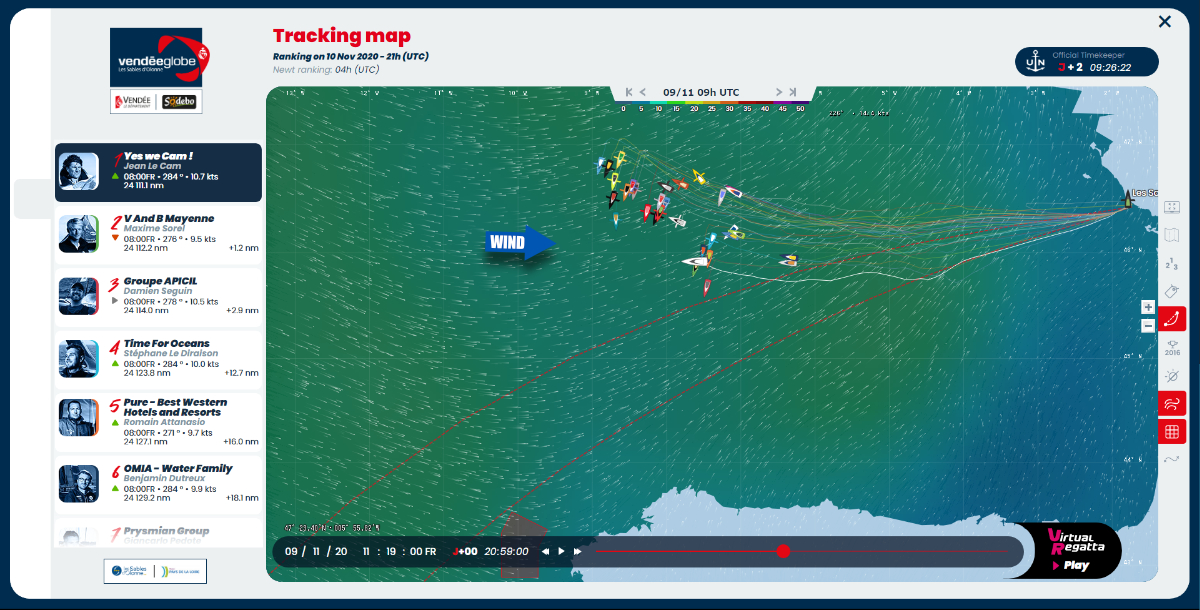Select Time For Oceans ranking card
Viewport: 1200px width, 610px height.
158,360
